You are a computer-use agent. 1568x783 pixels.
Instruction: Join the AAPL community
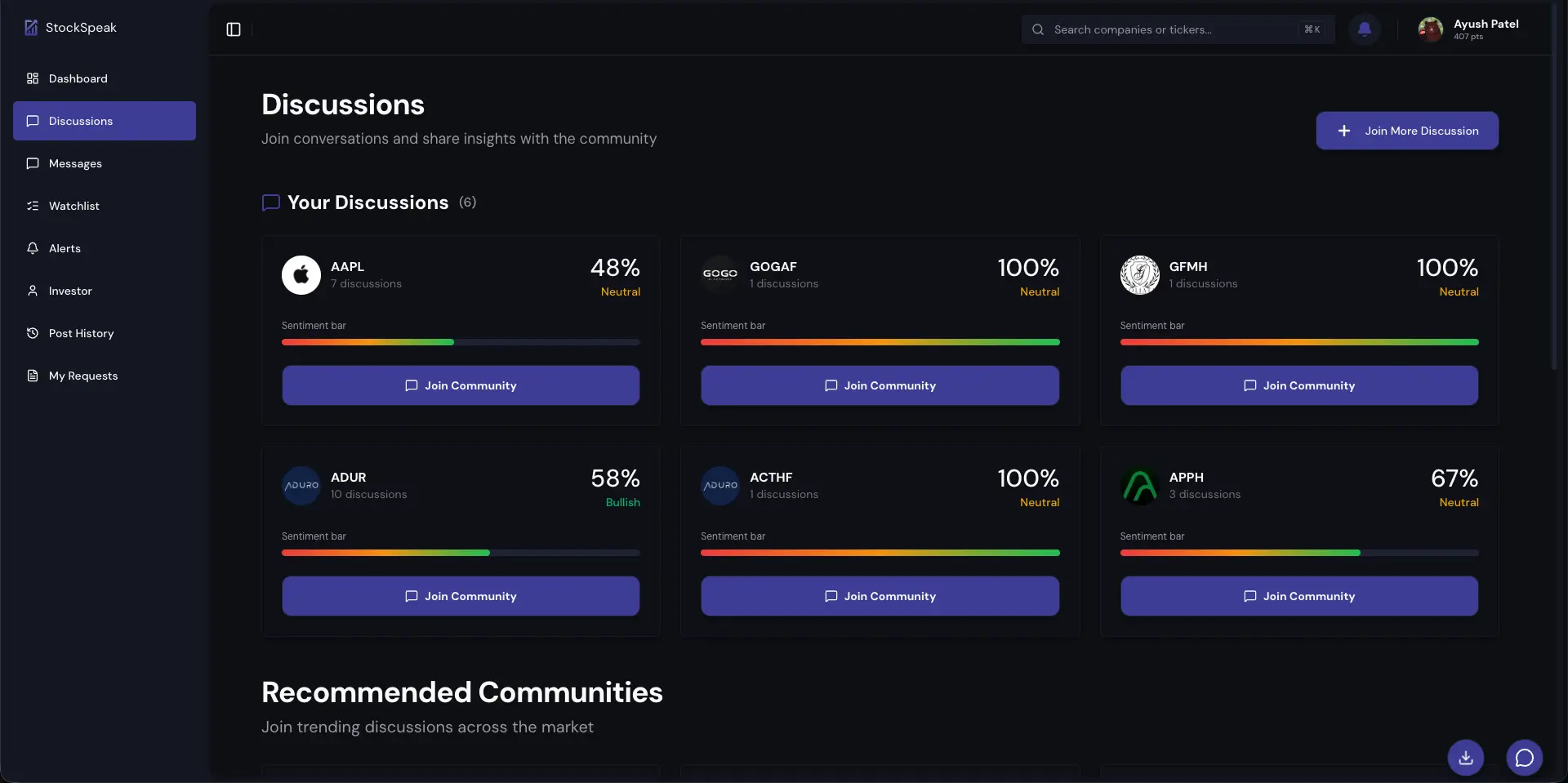461,385
